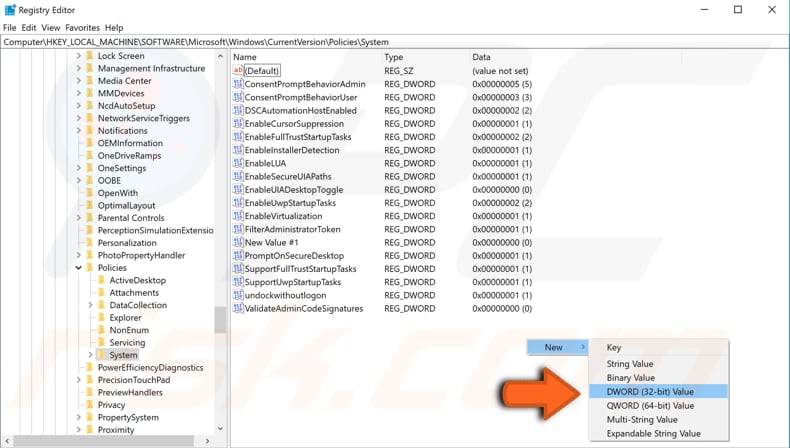Select the Servicing key under Policies
This screenshot has height=448, width=790.
[127, 343]
